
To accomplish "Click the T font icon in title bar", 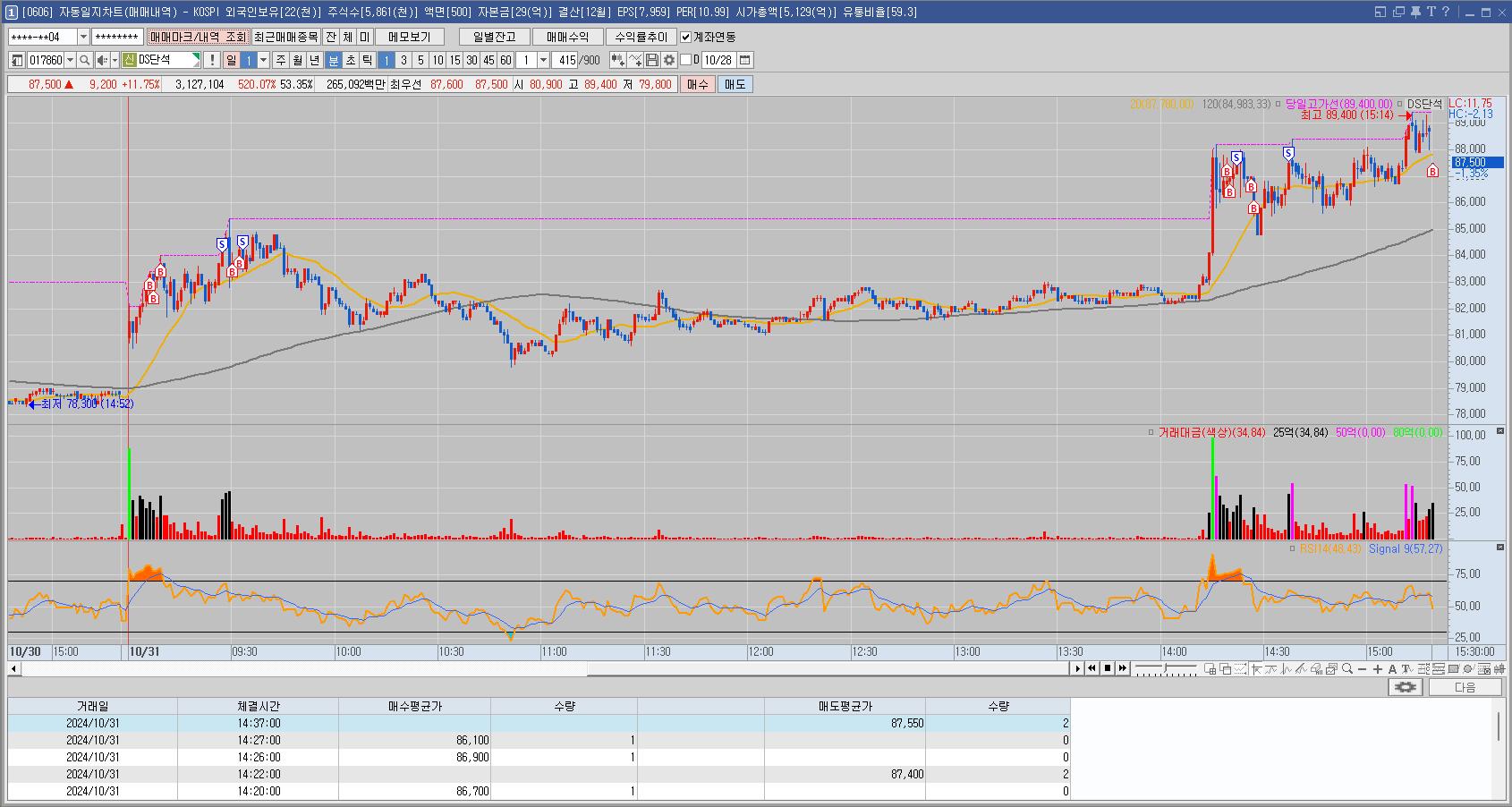I will [x=1431, y=12].
